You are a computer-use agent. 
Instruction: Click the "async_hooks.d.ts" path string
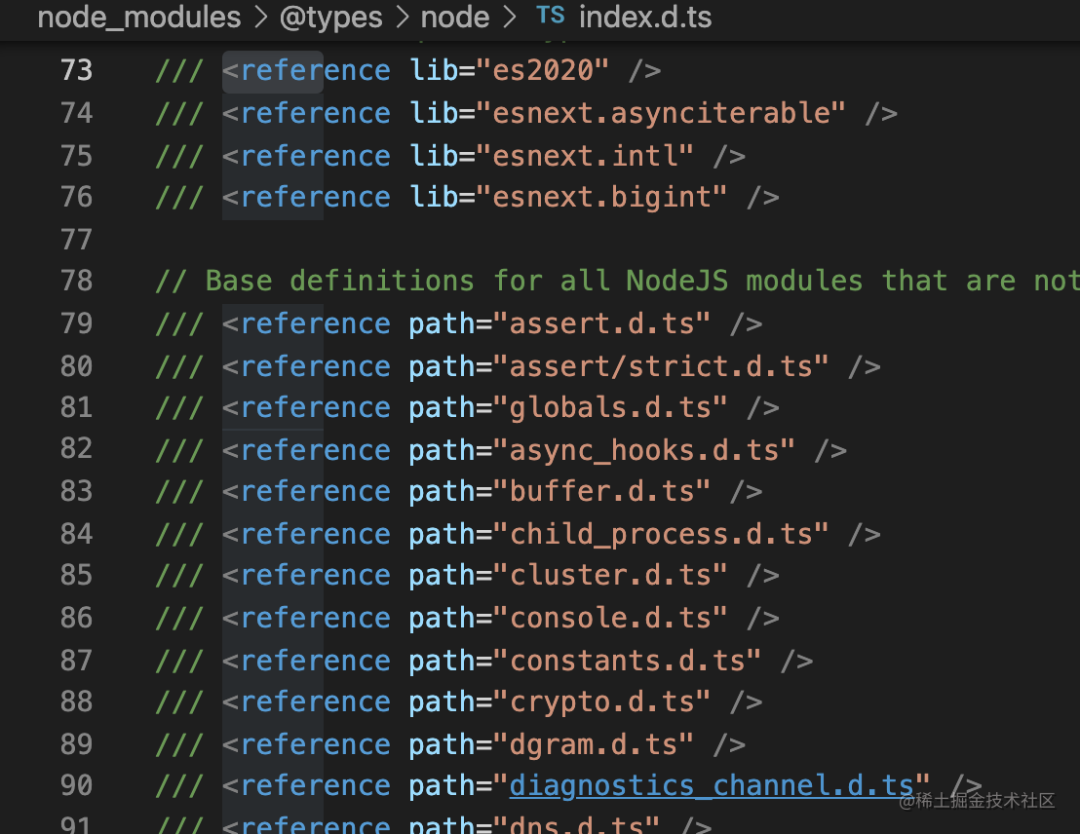(x=644, y=450)
